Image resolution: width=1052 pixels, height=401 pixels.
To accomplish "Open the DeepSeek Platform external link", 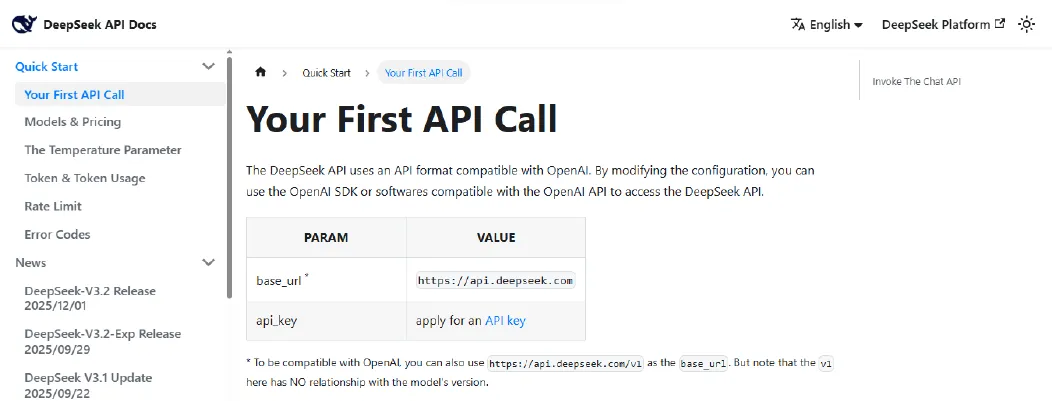I will point(943,25).
